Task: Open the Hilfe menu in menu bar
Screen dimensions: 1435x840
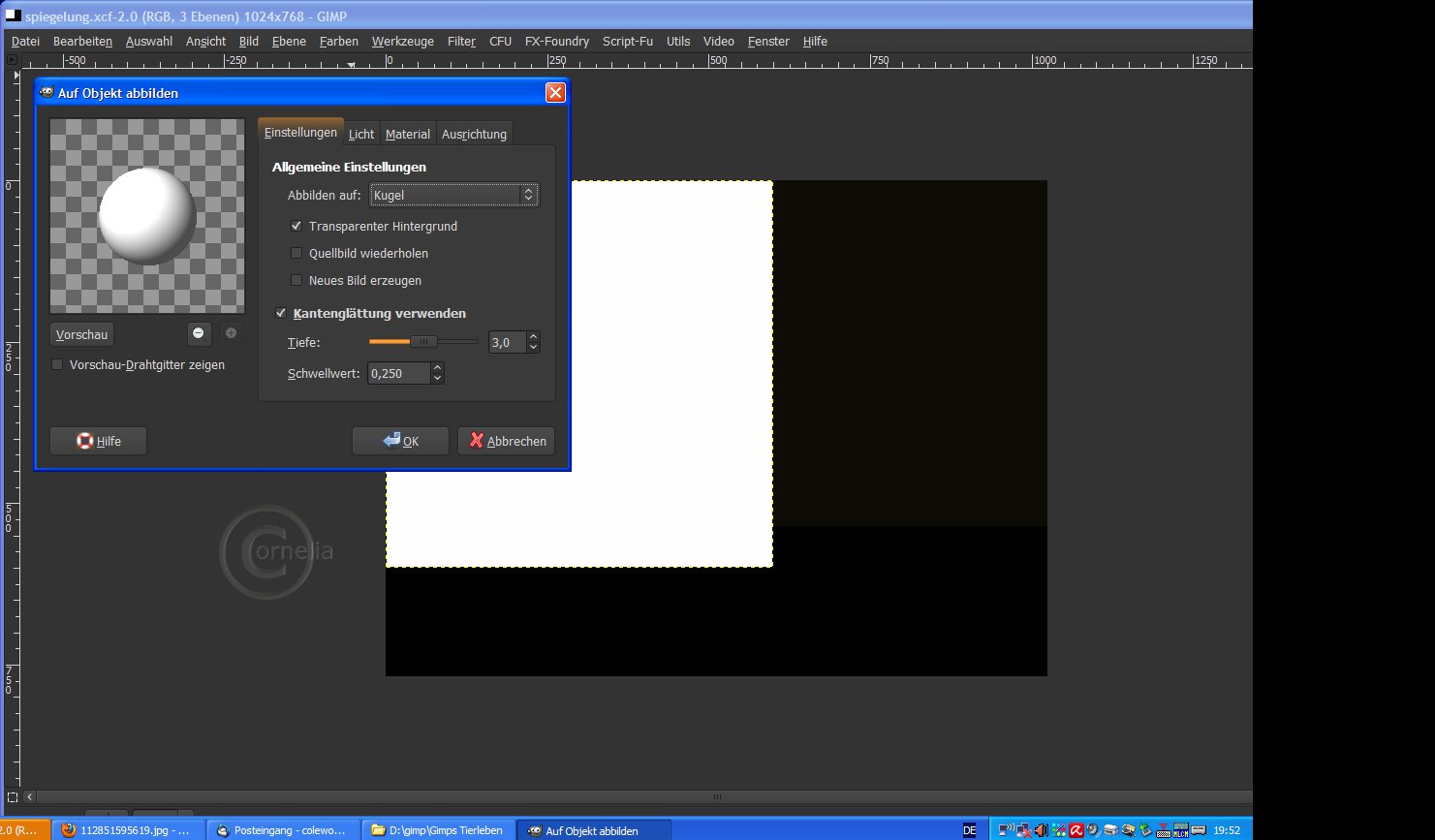Action: [815, 41]
